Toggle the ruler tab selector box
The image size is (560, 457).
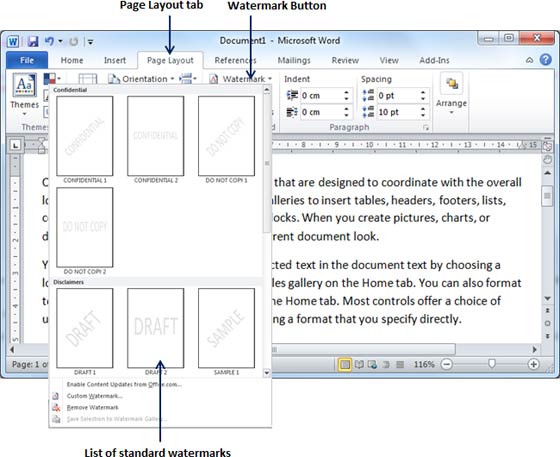[x=15, y=145]
